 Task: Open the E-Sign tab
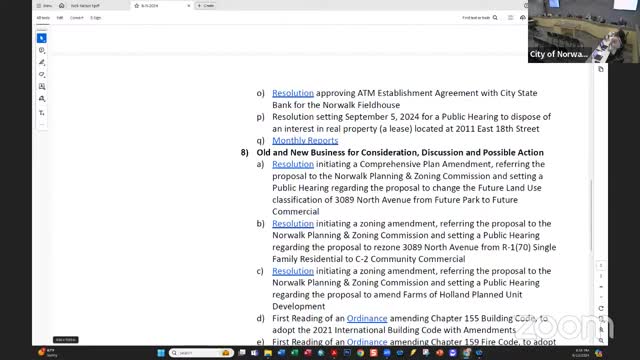click(96, 18)
